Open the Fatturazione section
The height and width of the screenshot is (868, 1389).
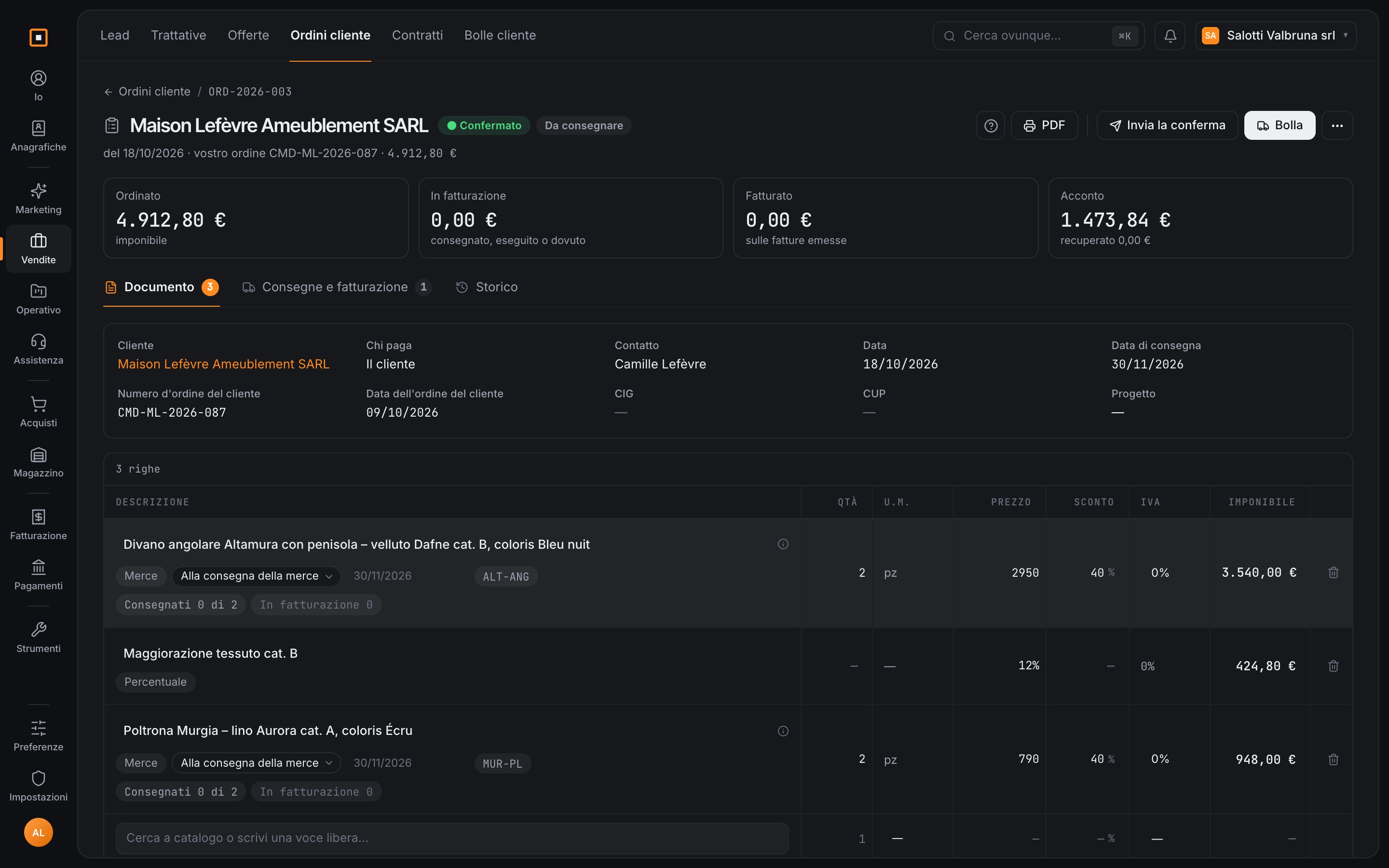tap(39, 524)
